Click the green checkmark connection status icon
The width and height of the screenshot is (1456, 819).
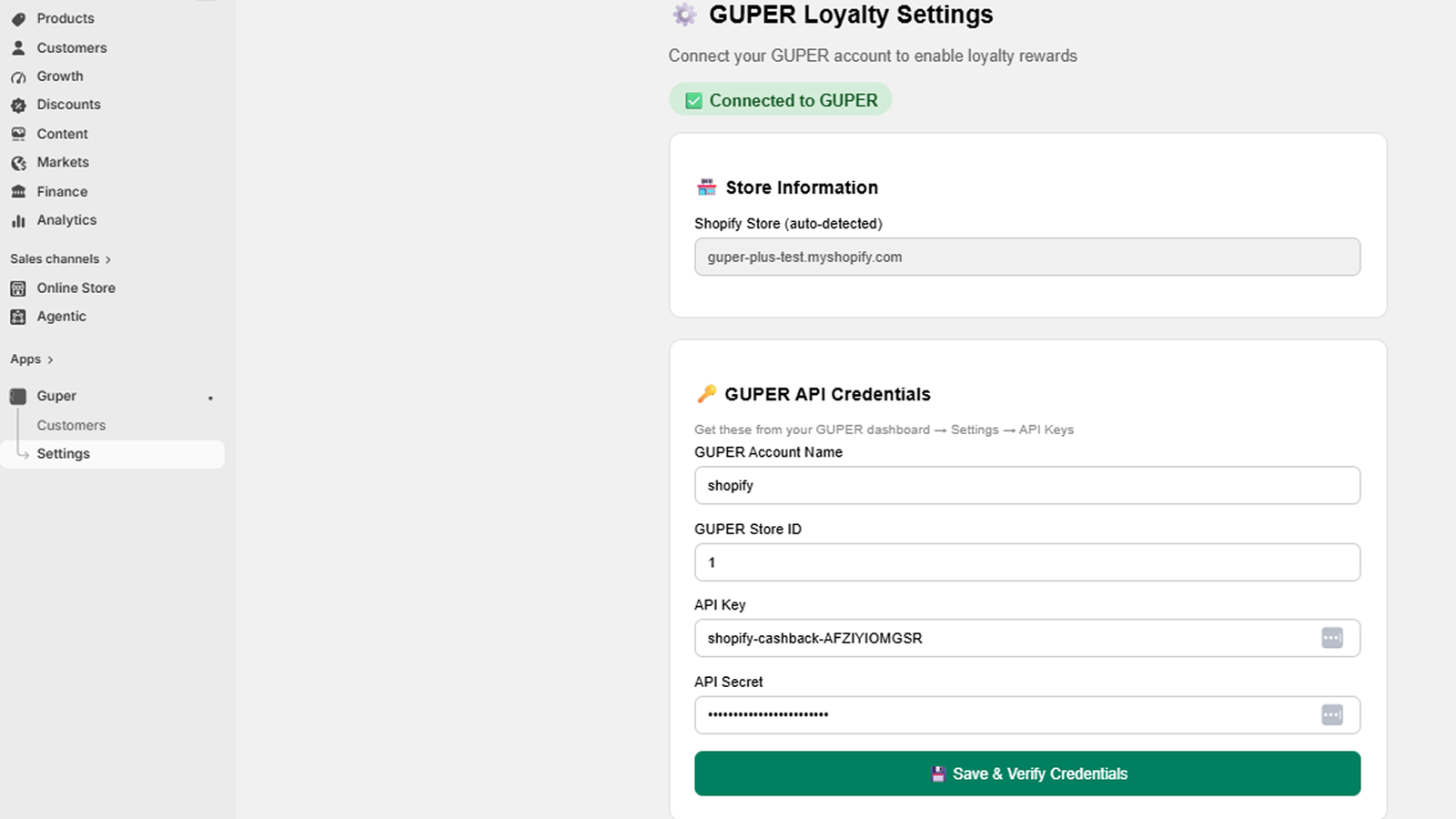(693, 101)
